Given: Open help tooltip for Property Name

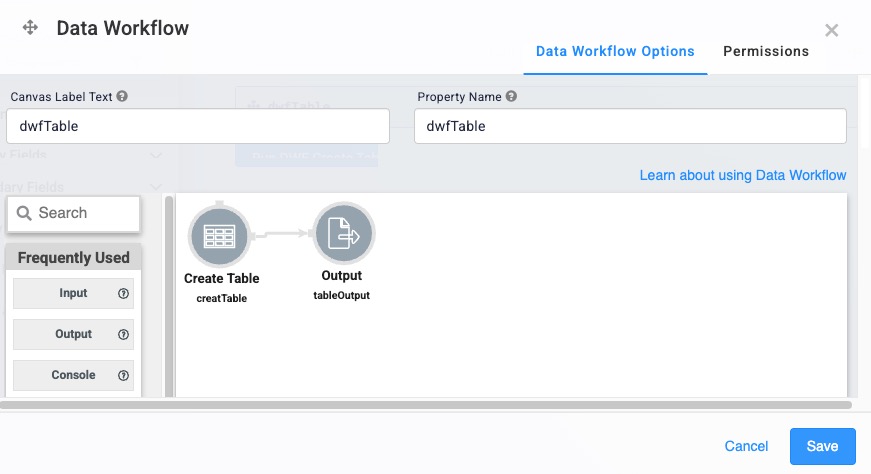Looking at the screenshot, I should 511,96.
